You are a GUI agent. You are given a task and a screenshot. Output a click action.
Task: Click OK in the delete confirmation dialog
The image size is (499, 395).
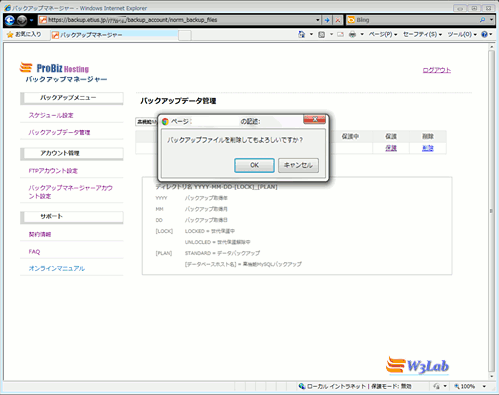(x=254, y=165)
